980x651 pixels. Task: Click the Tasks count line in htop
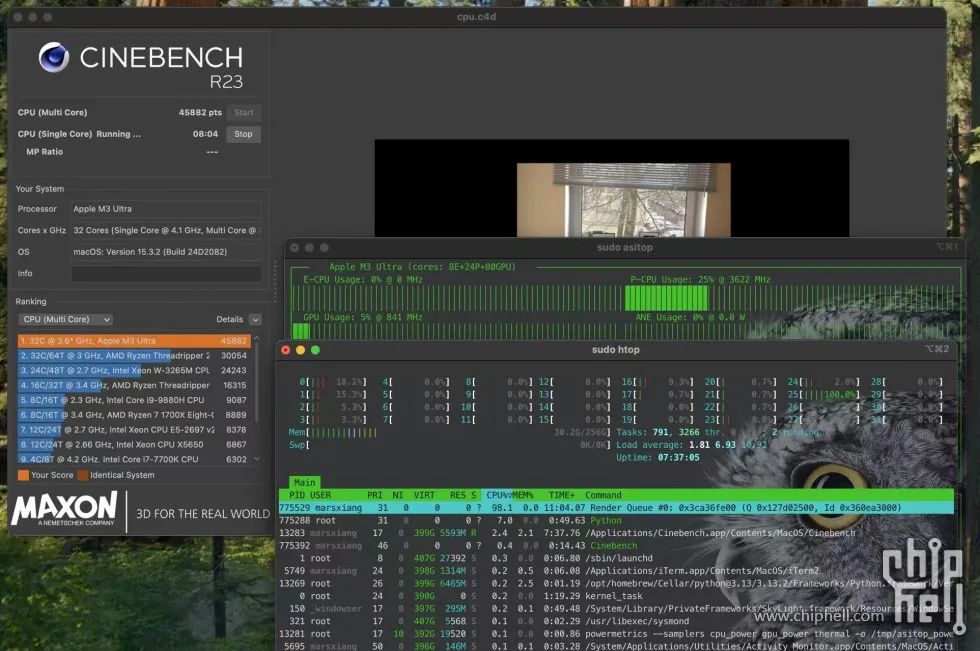(x=718, y=432)
